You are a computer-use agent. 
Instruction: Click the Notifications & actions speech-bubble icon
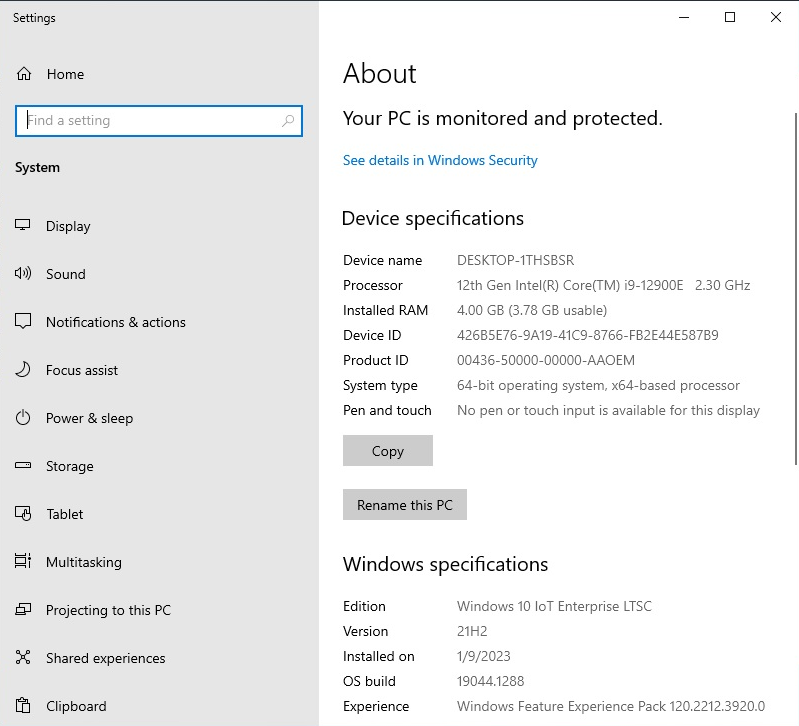pos(23,321)
